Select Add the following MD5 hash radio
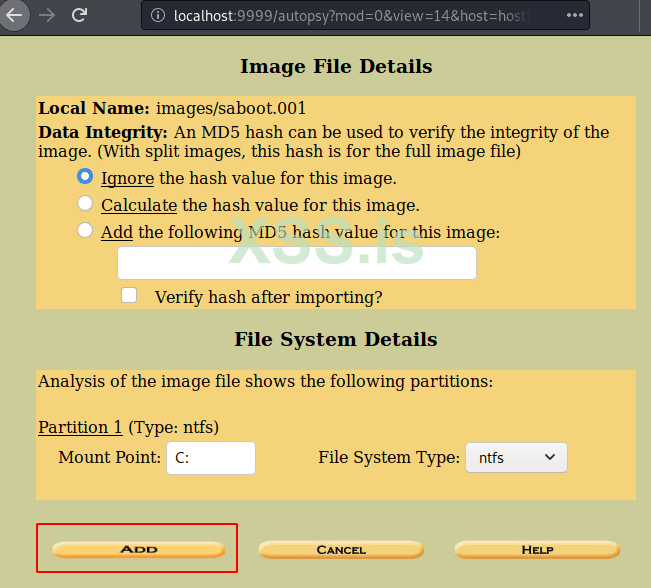The image size is (651, 588). [85, 230]
